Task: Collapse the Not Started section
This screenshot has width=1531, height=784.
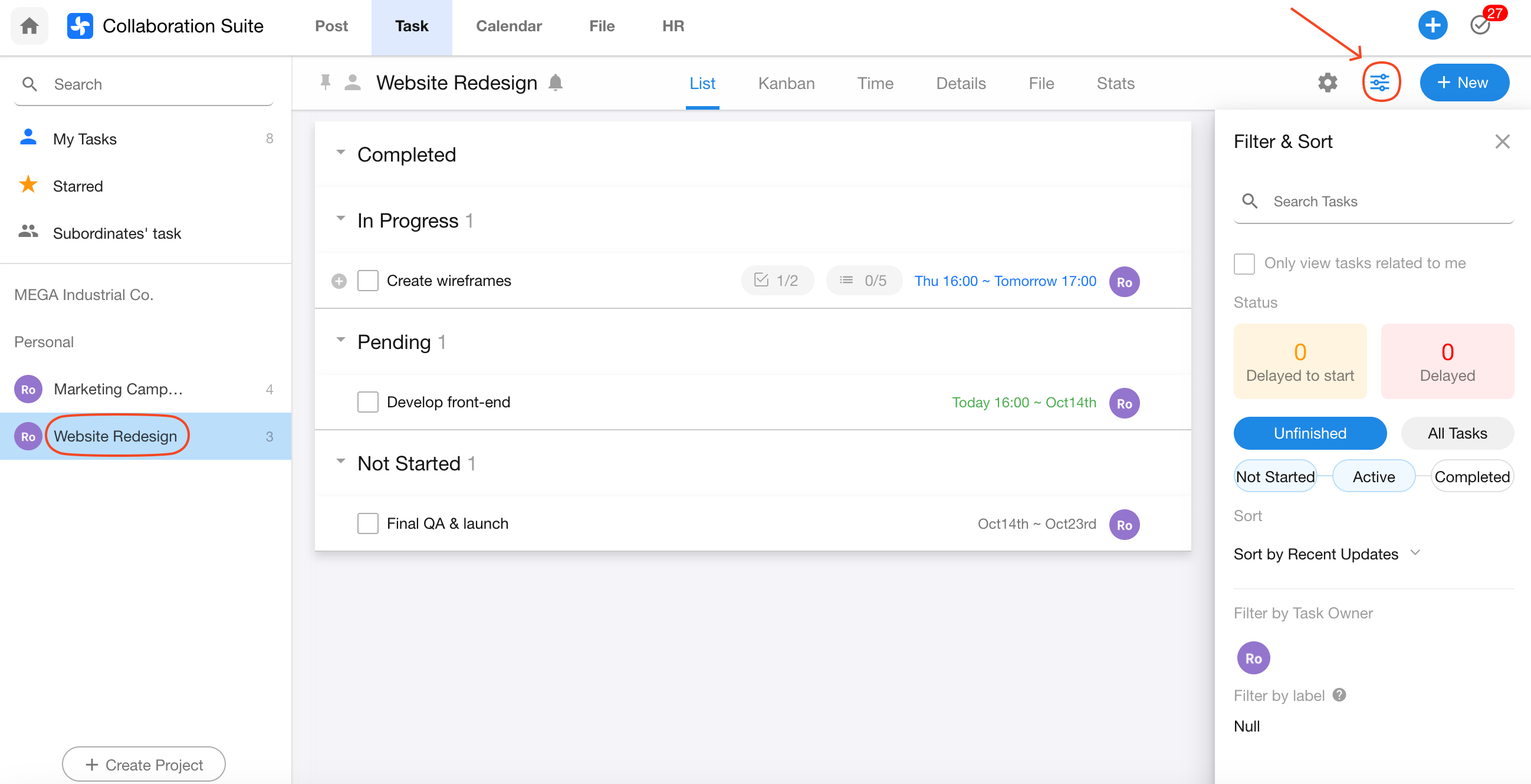Action: (340, 462)
